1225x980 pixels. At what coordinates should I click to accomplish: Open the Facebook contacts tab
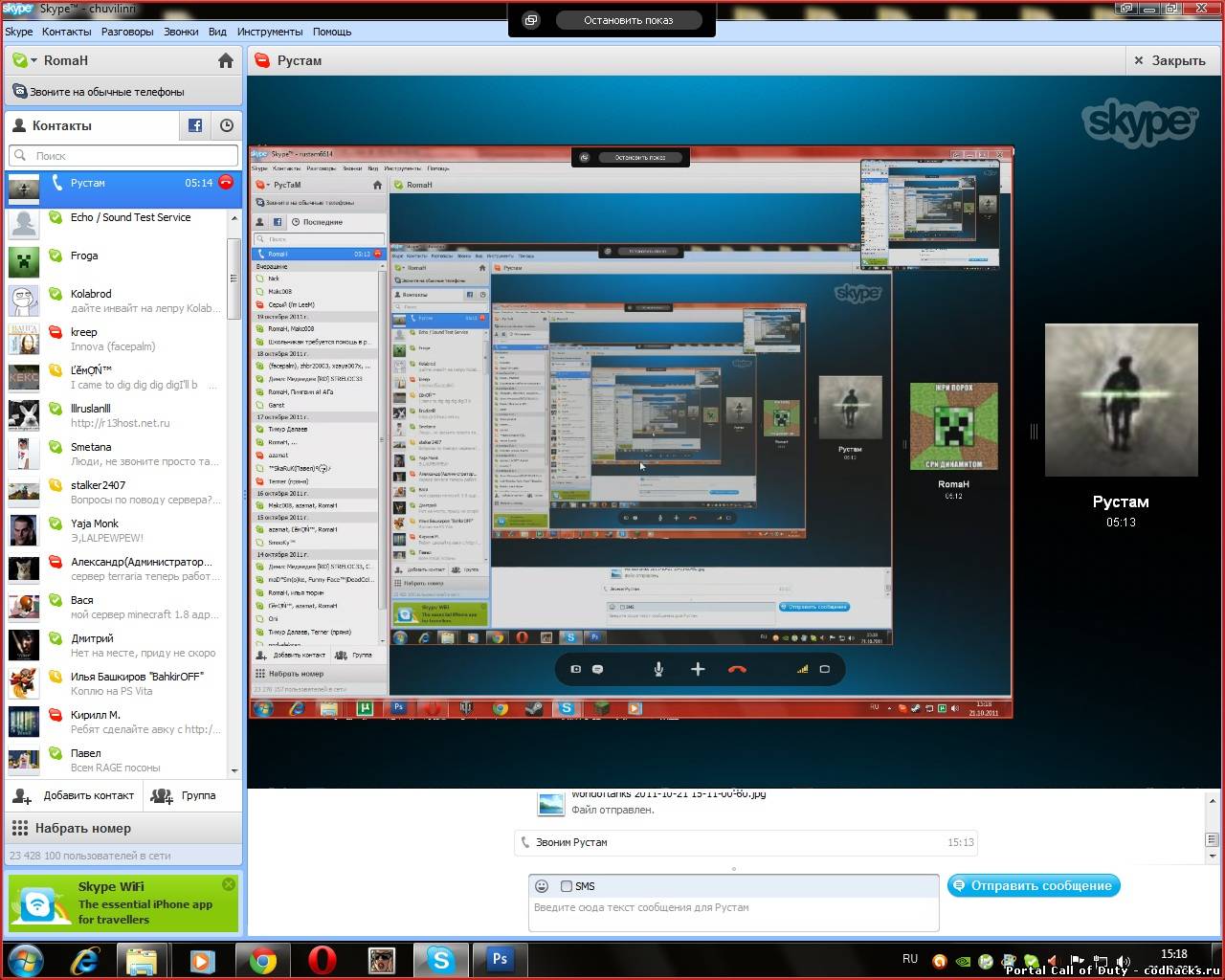click(195, 125)
